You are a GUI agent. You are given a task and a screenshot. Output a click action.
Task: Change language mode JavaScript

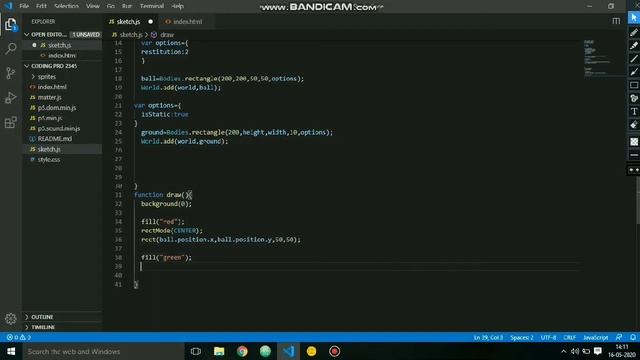(x=596, y=337)
